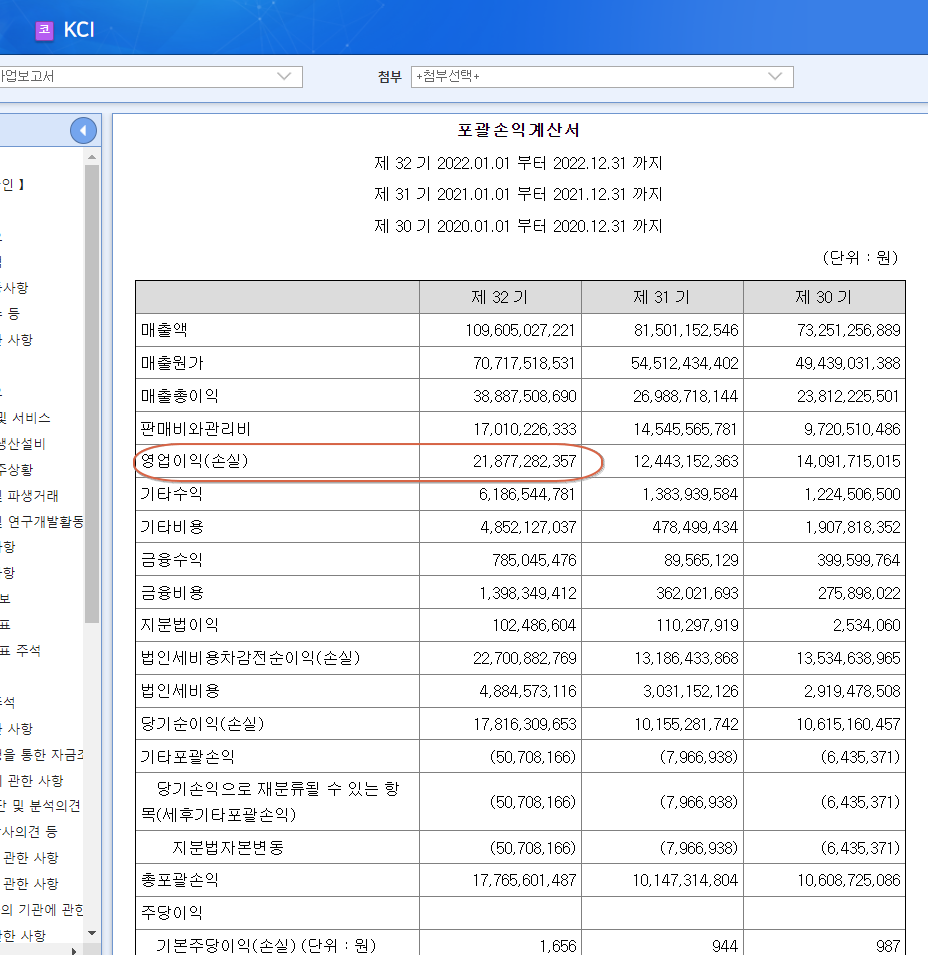Screen dimensions: 928x955
Task: Click the 기본주당이익(손실) row label
Action: 266,945
